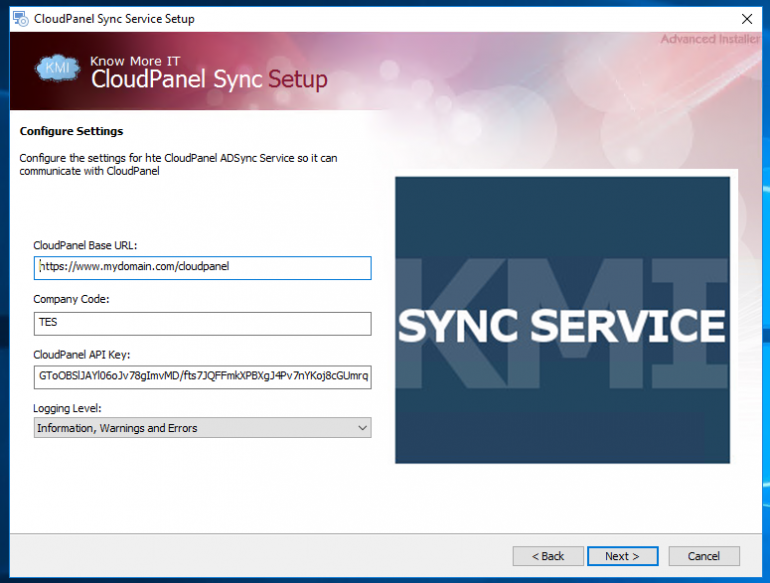
Task: Click the 'Advanced Installer' text
Action: tap(710, 39)
